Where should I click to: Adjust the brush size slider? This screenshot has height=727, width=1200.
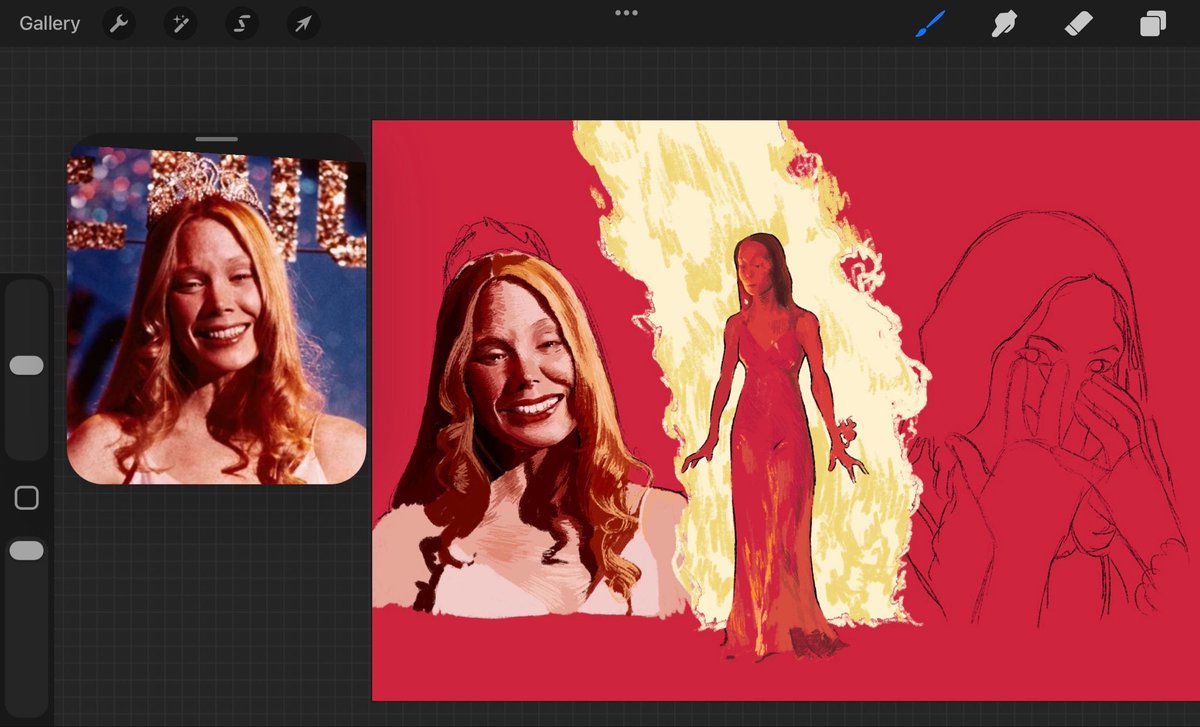[x=27, y=366]
